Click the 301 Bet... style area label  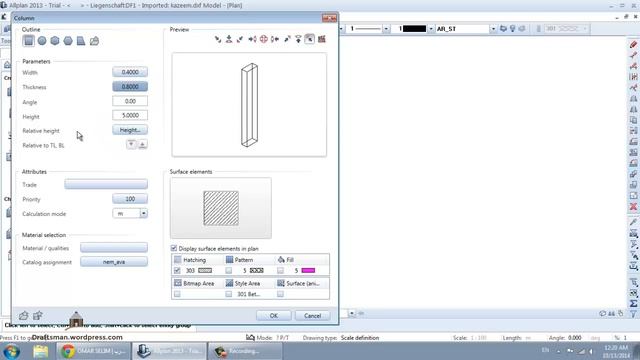[249, 294]
